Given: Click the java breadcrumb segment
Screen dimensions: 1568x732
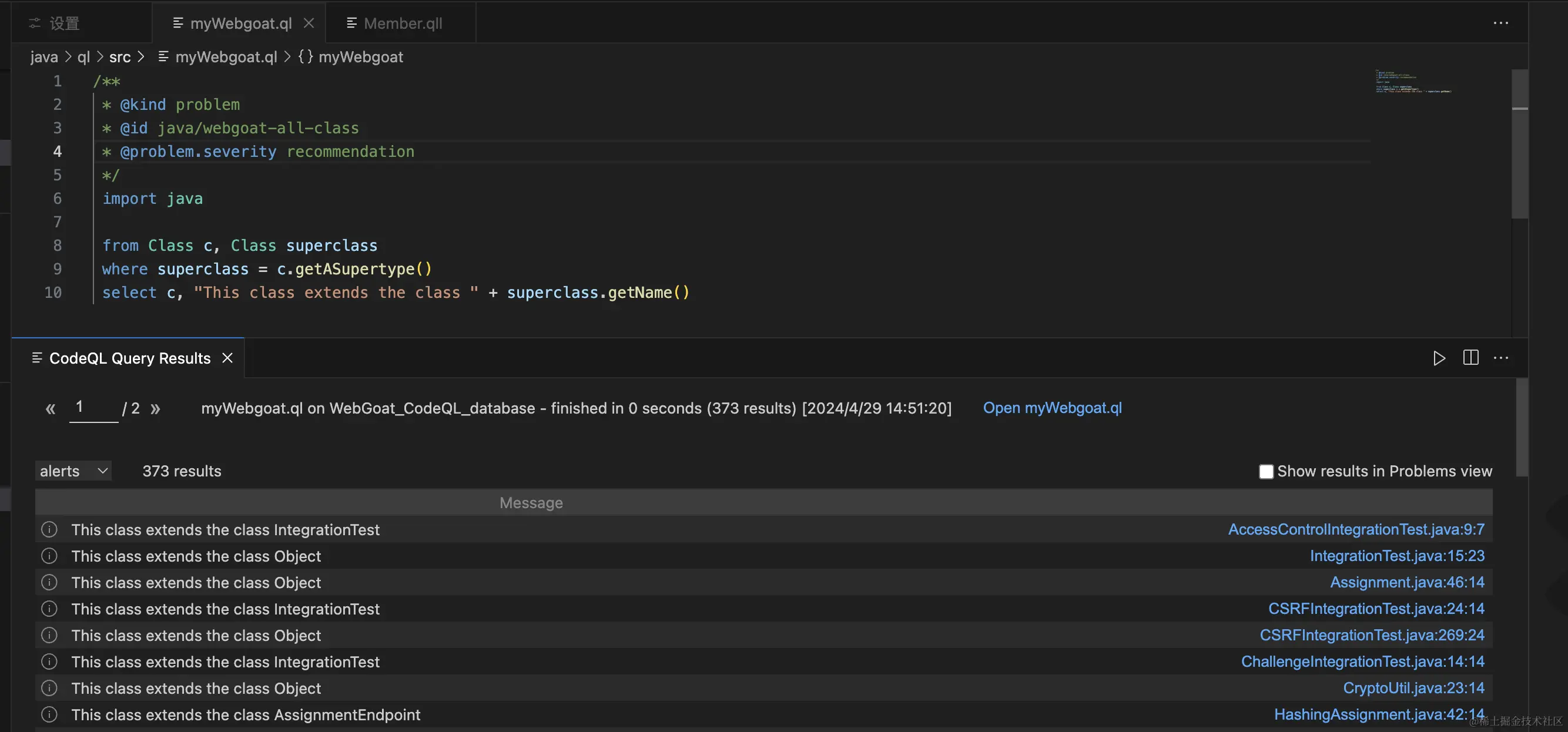Looking at the screenshot, I should 44,57.
